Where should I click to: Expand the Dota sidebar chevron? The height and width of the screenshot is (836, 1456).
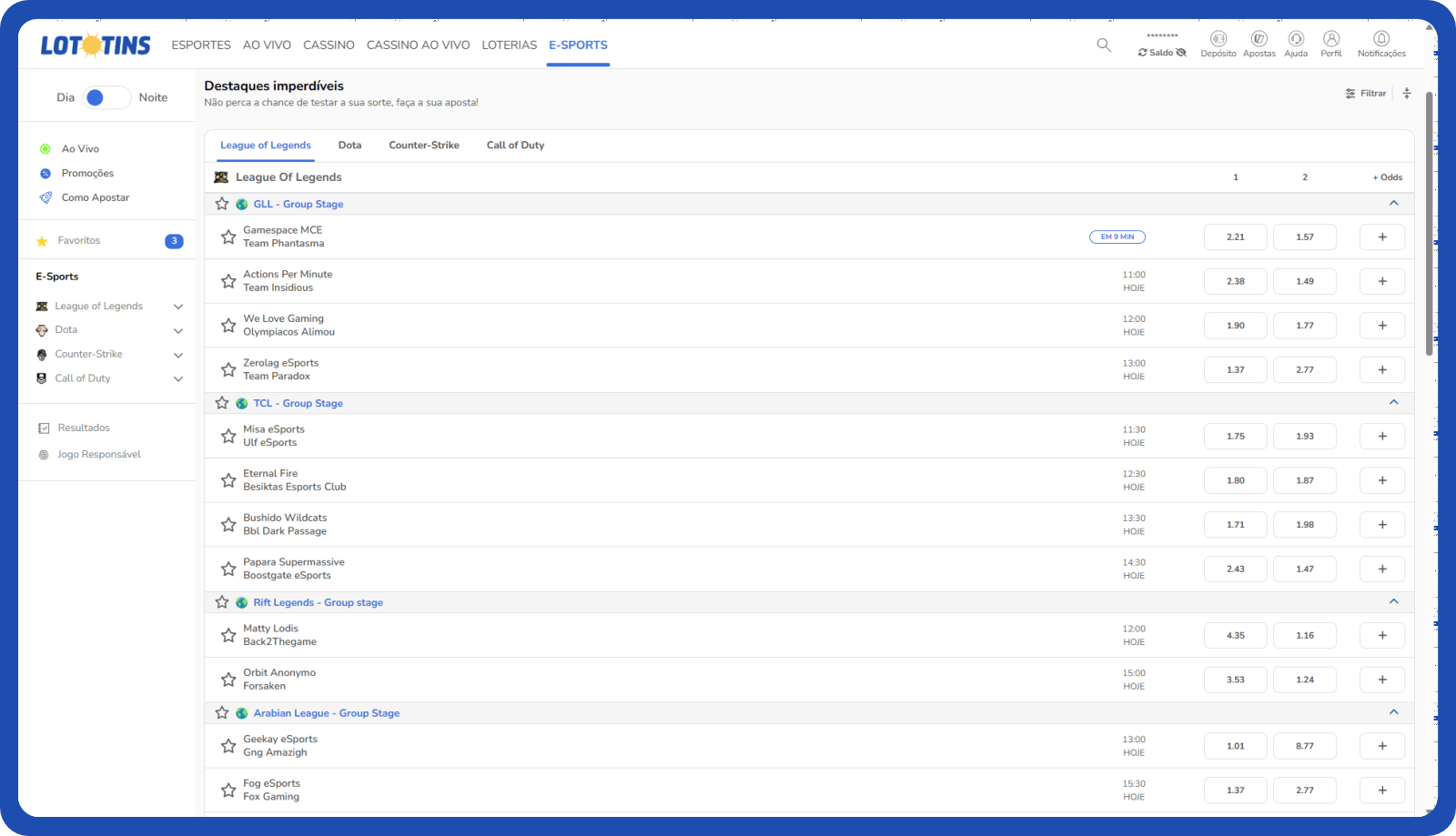pyautogui.click(x=178, y=330)
